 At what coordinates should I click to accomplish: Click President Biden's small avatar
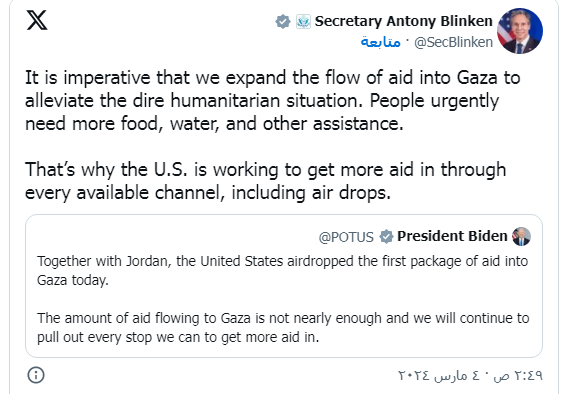click(x=521, y=236)
